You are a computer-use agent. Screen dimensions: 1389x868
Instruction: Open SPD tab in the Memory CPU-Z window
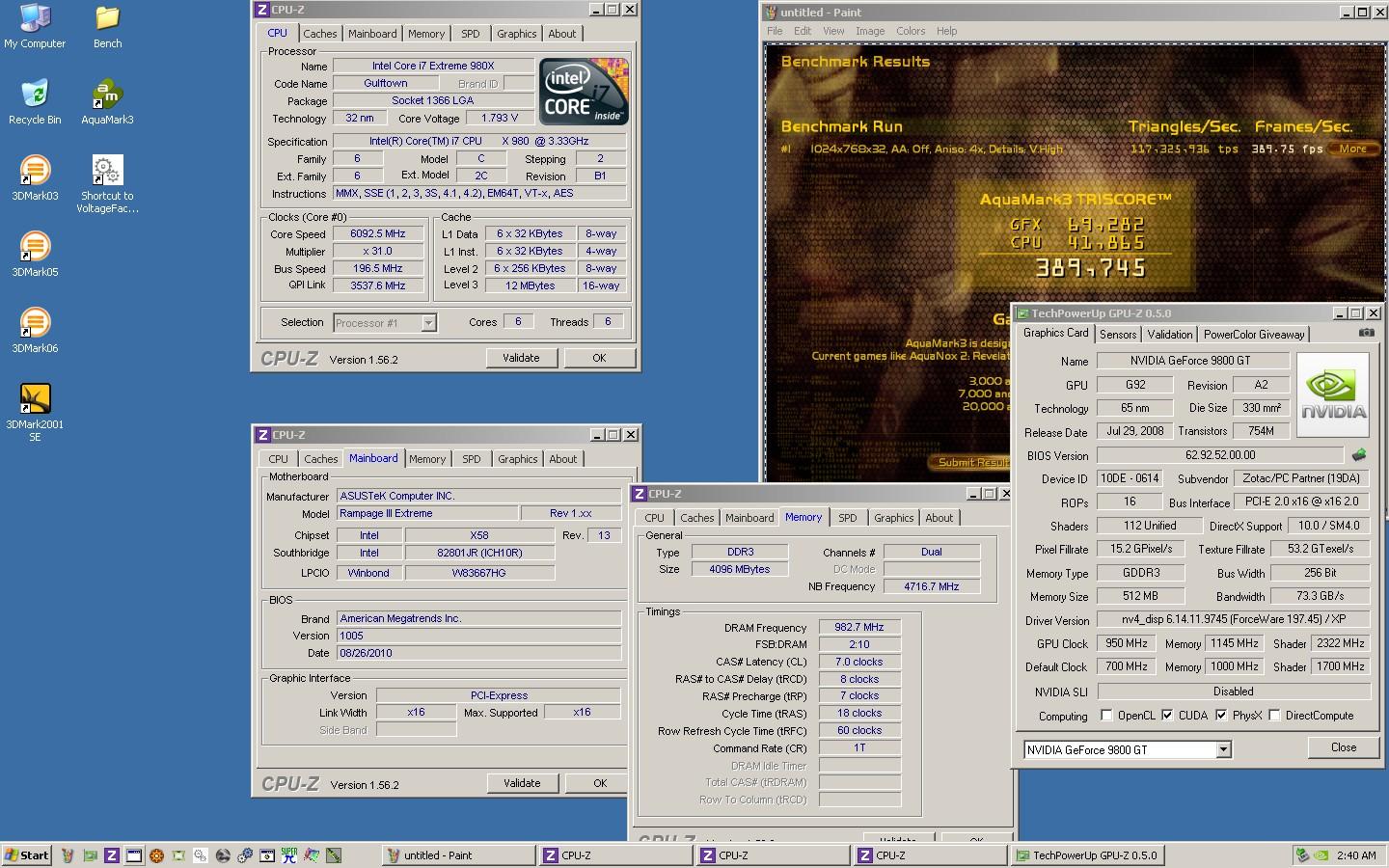pyautogui.click(x=848, y=518)
